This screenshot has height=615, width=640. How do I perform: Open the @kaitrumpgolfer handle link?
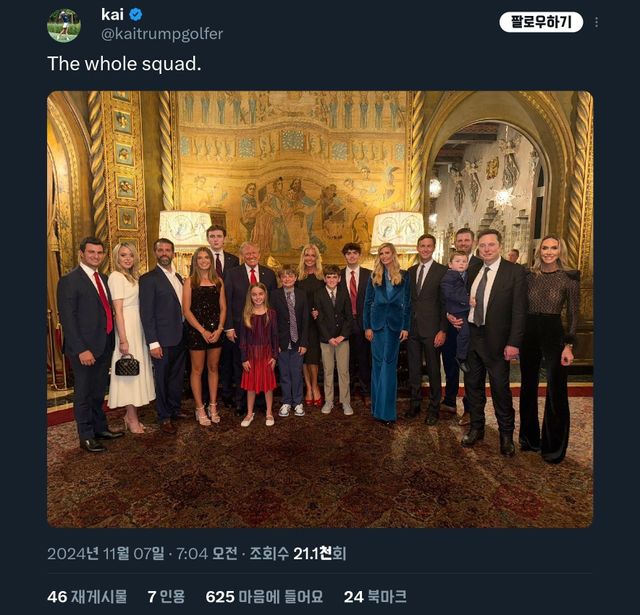click(x=161, y=34)
